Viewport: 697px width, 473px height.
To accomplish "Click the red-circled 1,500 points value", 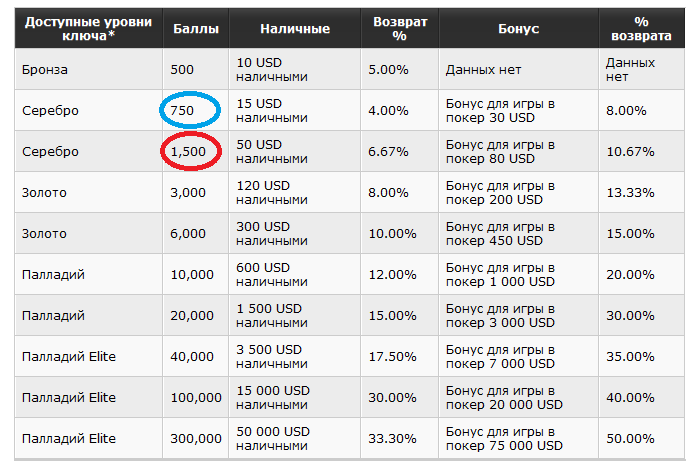I will pos(188,152).
